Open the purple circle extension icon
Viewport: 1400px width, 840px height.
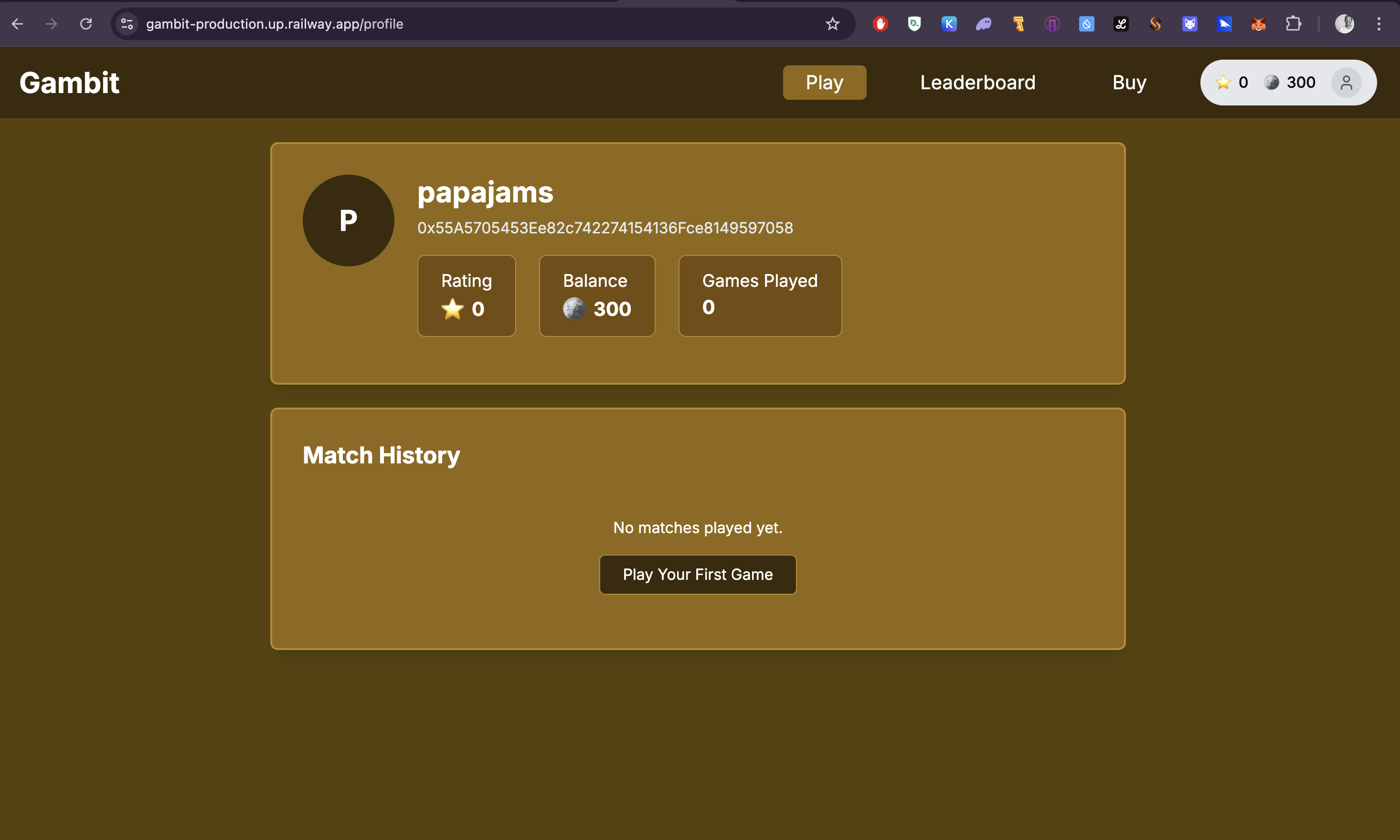[1052, 24]
